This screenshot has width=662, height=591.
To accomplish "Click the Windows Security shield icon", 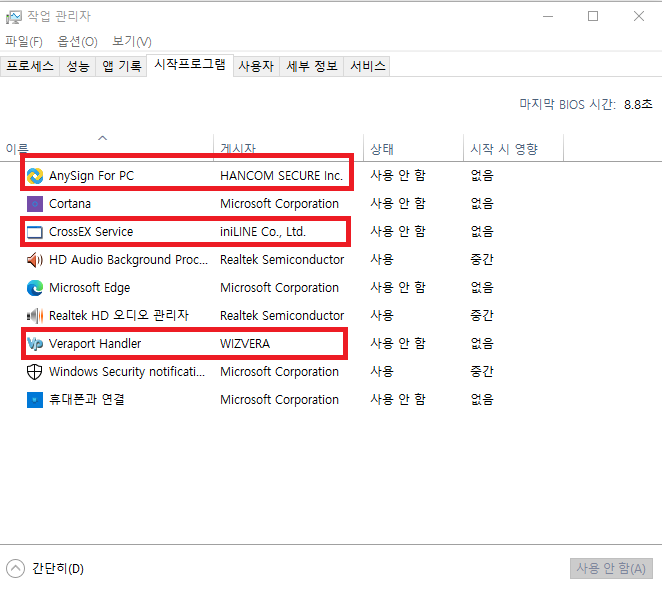I will [x=35, y=372].
